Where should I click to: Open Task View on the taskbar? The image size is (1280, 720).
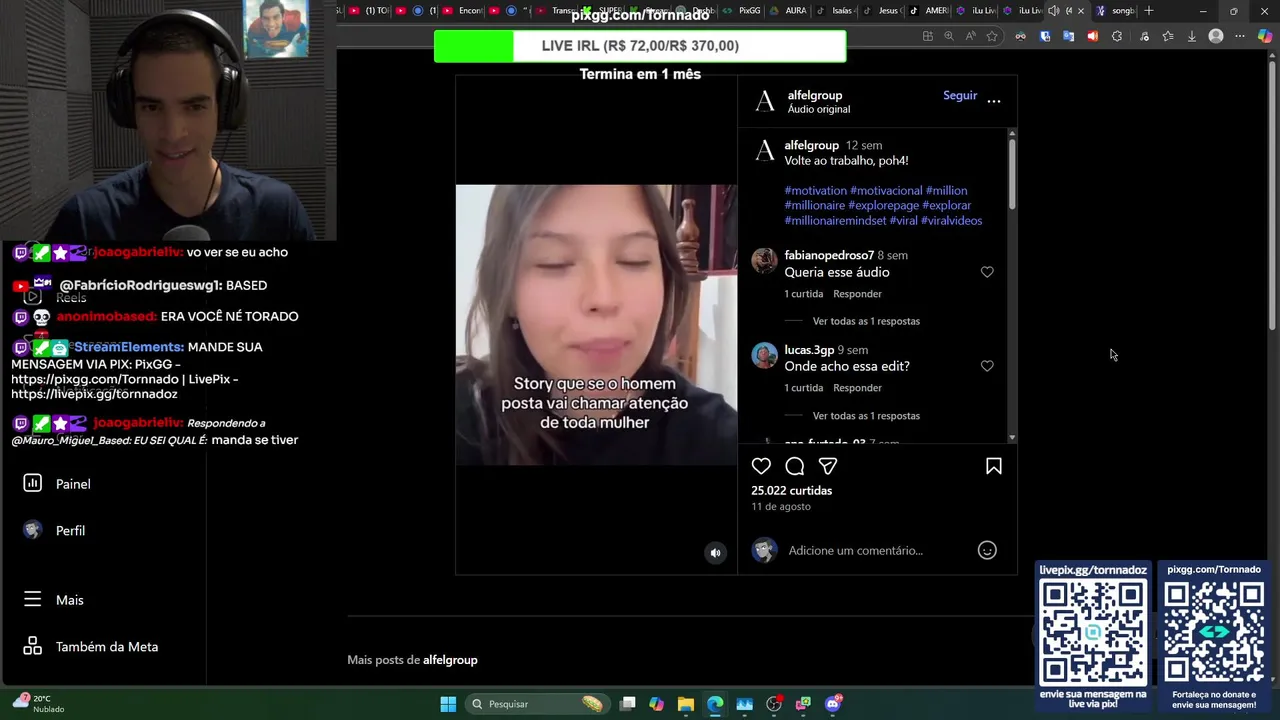pos(627,704)
